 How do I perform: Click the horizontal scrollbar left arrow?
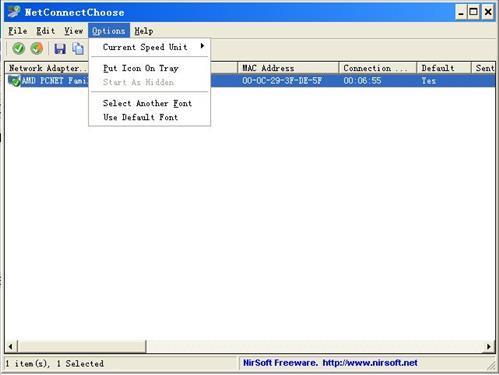click(x=11, y=347)
